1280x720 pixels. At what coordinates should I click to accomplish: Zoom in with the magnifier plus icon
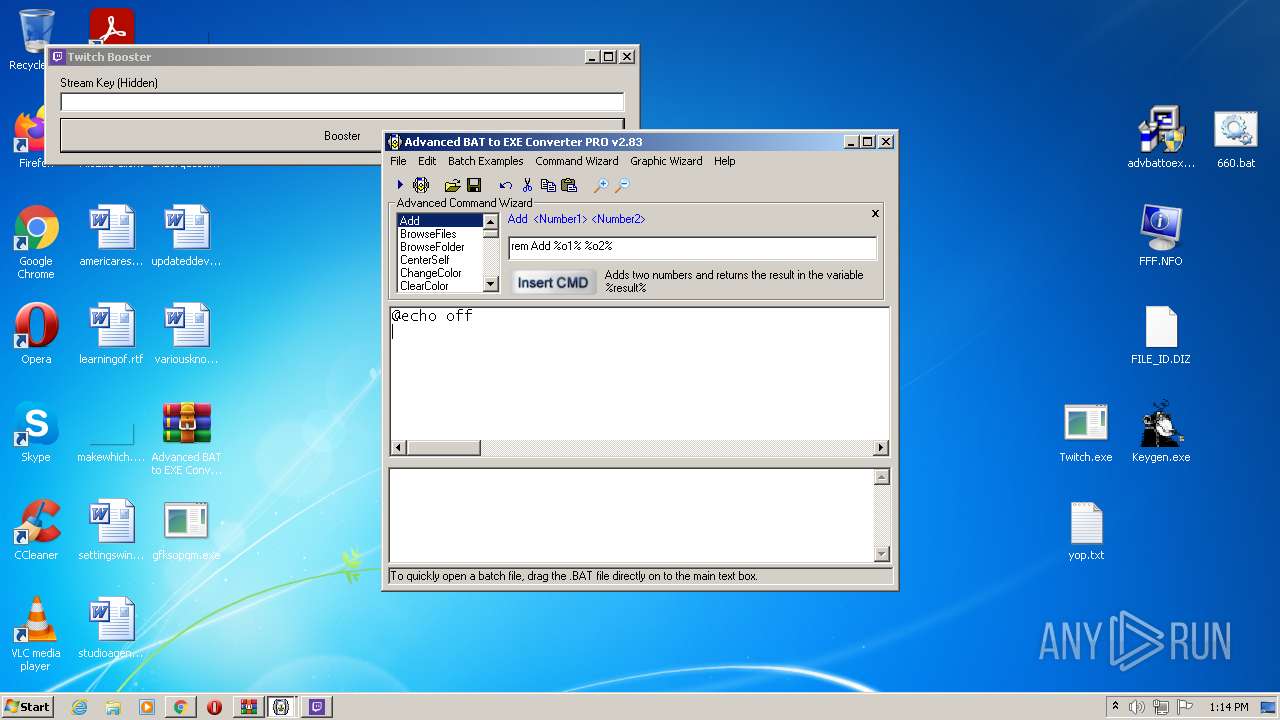[601, 185]
